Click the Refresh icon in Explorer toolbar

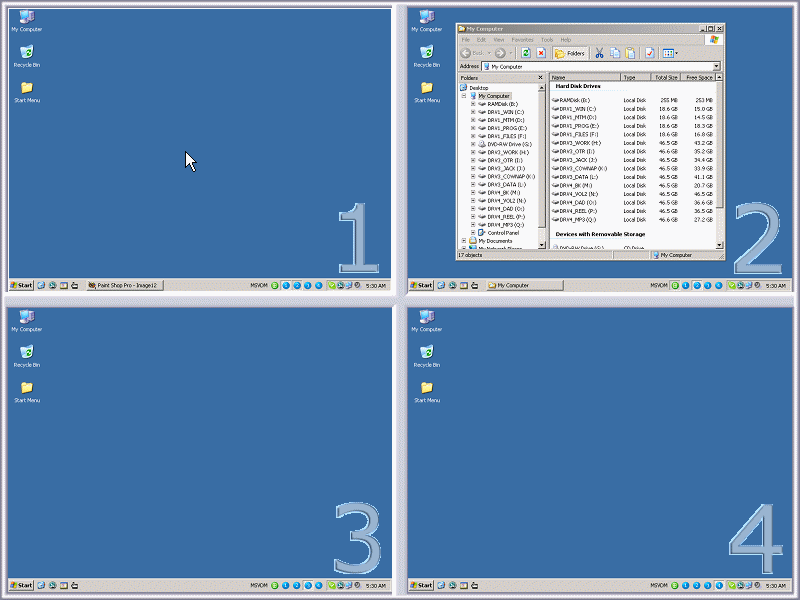526,53
